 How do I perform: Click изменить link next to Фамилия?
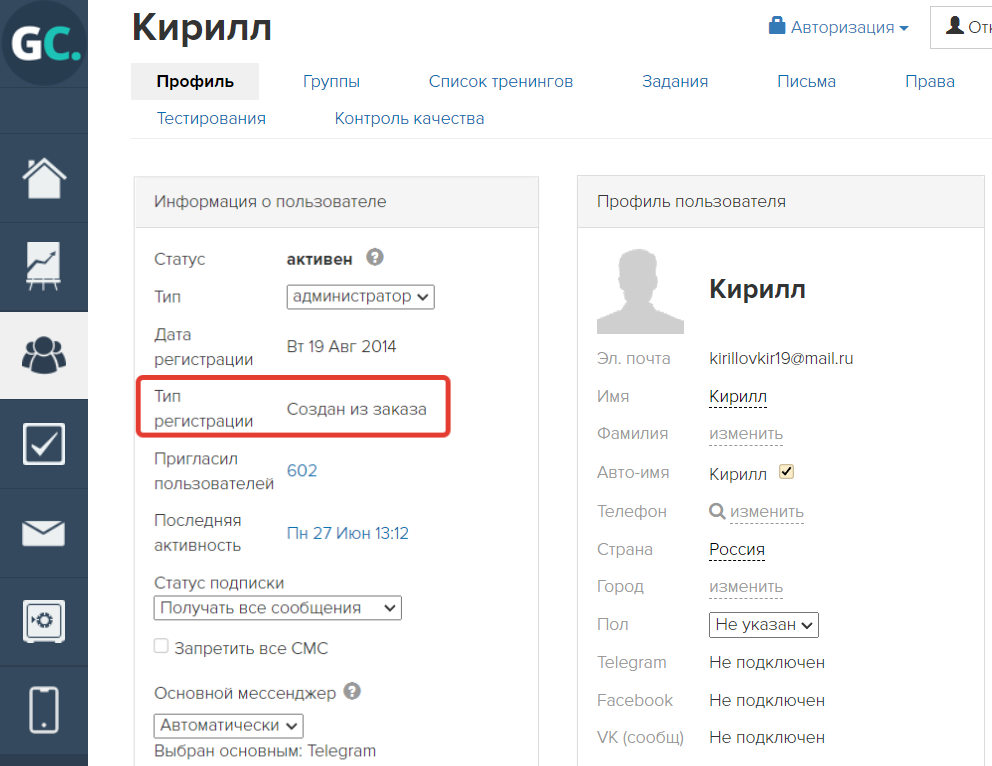[x=746, y=434]
